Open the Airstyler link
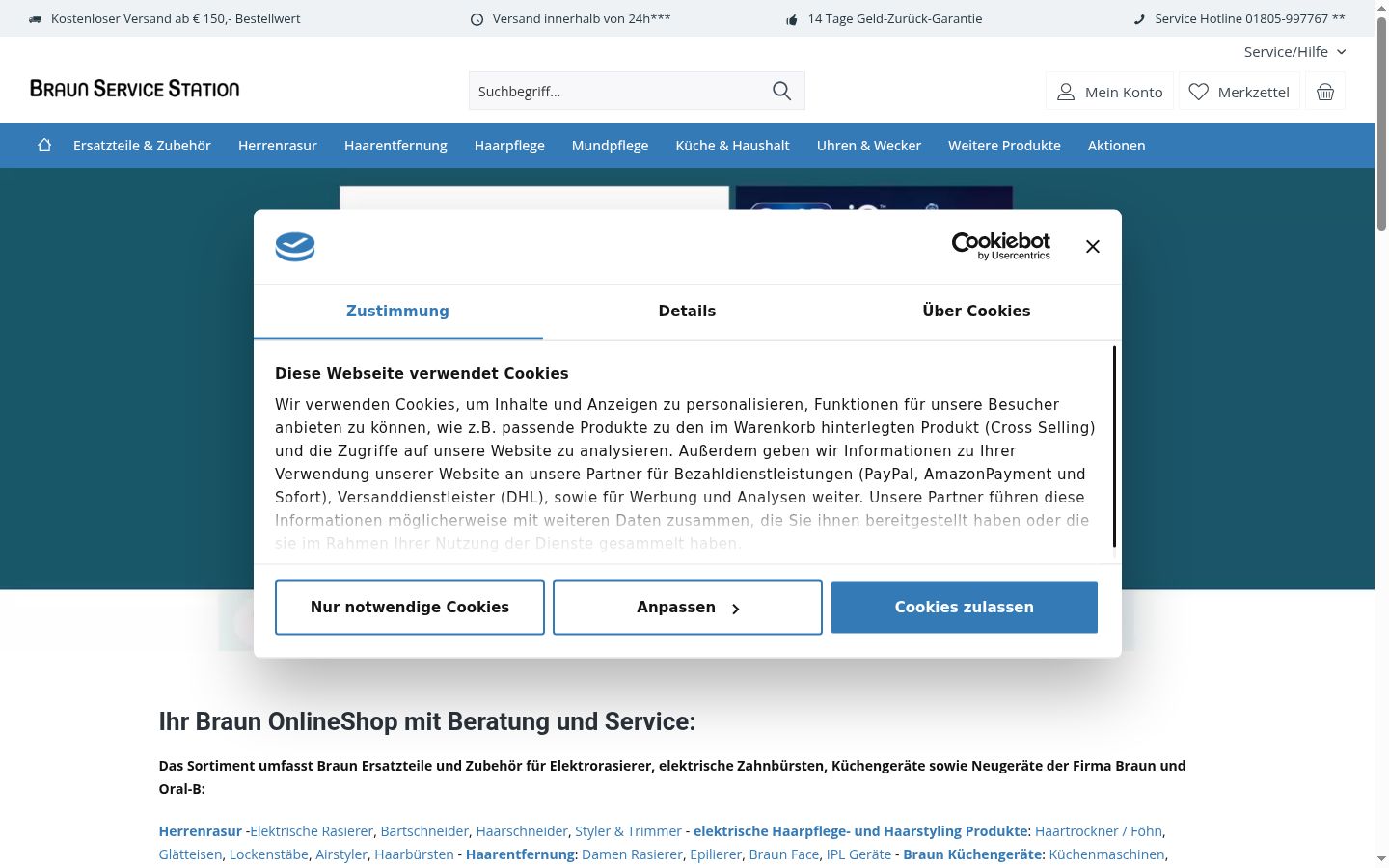Screen dimensions: 1389x868 pos(341,854)
